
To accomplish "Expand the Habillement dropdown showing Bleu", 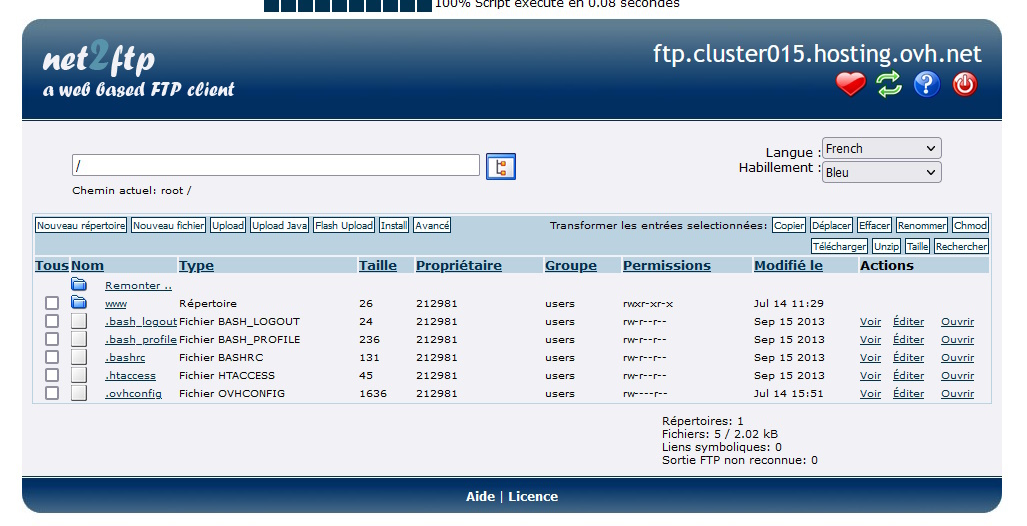I will 881,172.
